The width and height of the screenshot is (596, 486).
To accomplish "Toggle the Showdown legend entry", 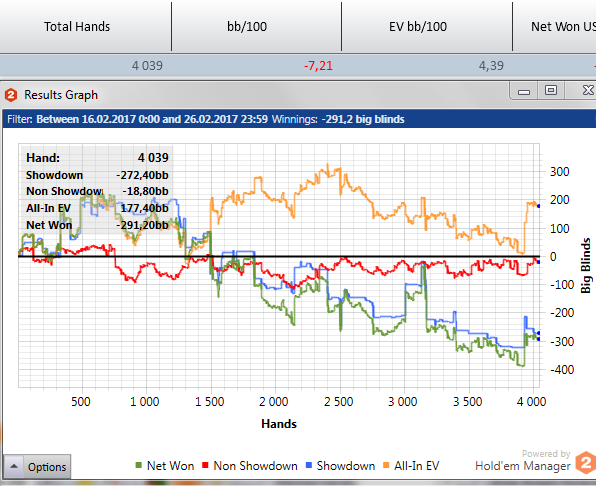I will click(341, 465).
